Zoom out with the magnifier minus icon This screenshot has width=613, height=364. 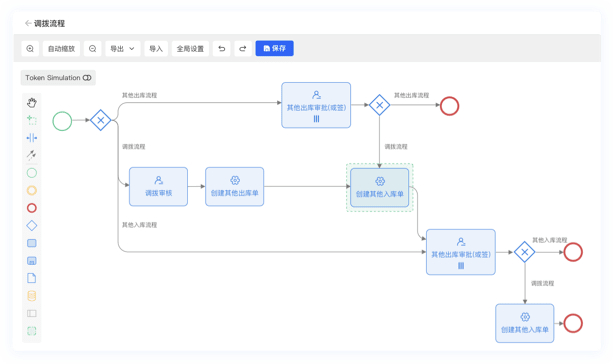point(93,49)
